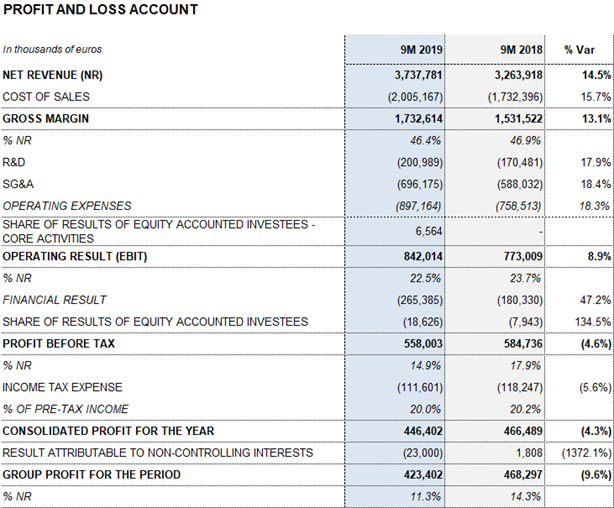
Task: Click CONSOLIDATED PROFIT FOR THE YEAR label
Action: [108, 431]
